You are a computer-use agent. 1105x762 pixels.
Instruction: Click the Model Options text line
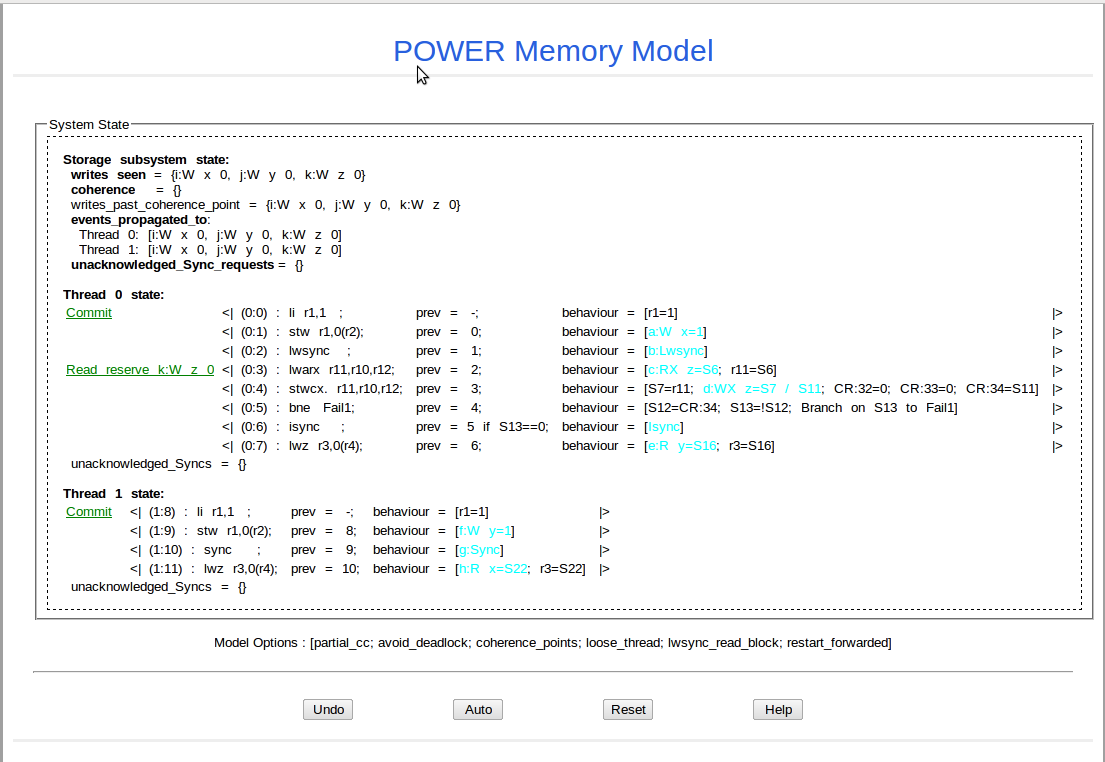coord(552,642)
